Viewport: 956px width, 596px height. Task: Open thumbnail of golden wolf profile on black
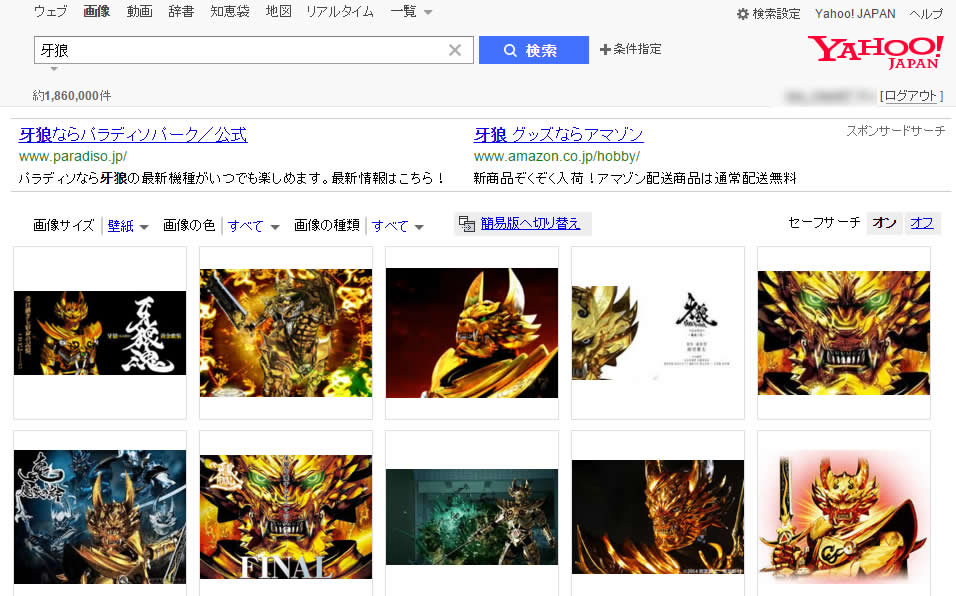coord(658,517)
